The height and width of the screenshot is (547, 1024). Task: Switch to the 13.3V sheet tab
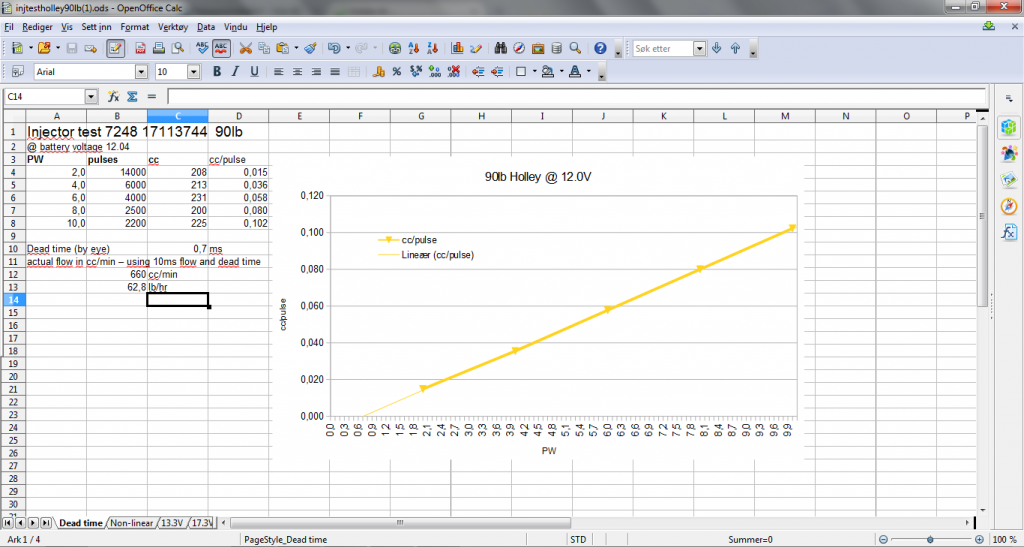click(173, 523)
